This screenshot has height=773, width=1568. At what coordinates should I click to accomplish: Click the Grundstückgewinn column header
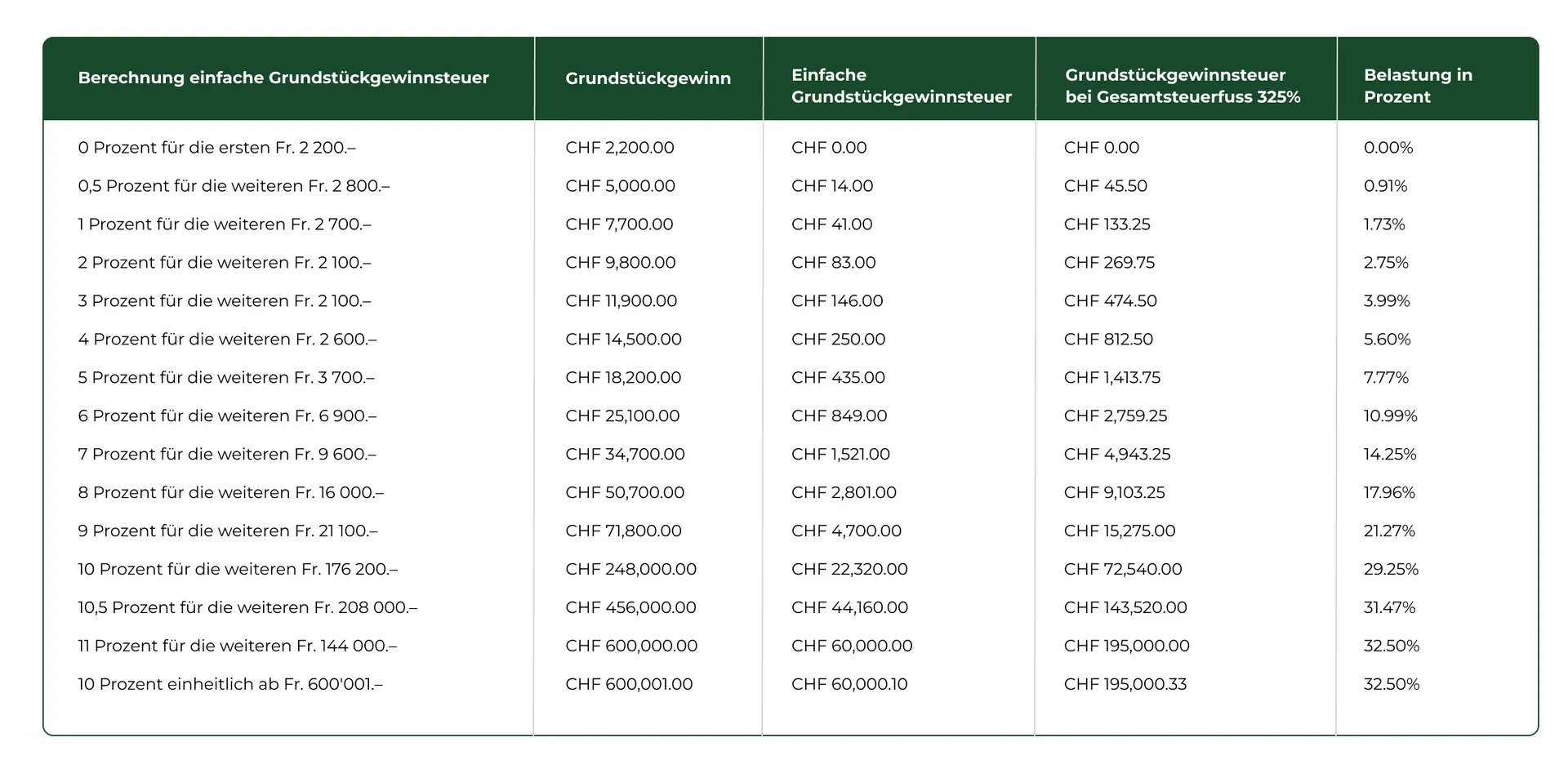(648, 78)
